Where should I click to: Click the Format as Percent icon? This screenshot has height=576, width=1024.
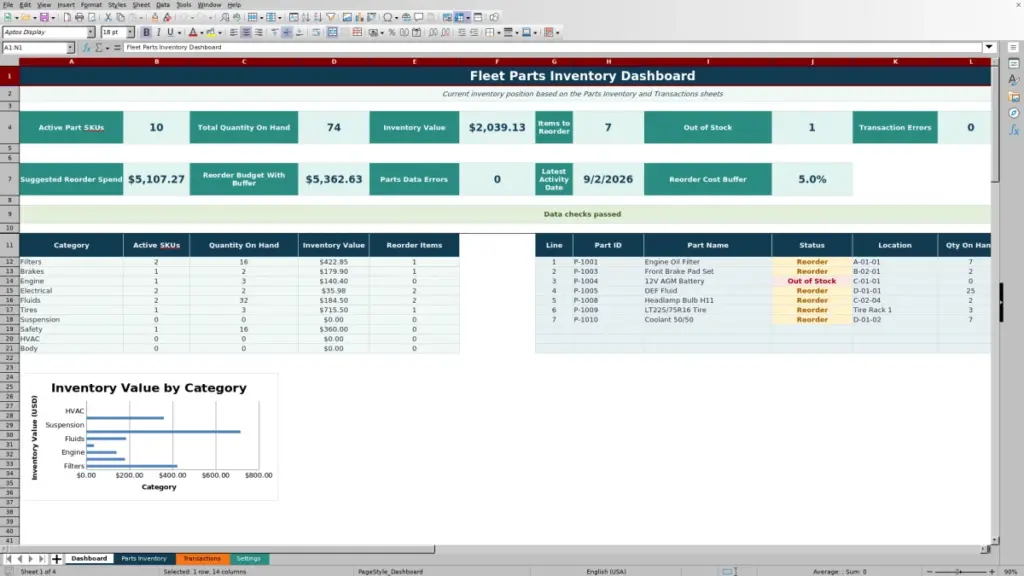[392, 32]
